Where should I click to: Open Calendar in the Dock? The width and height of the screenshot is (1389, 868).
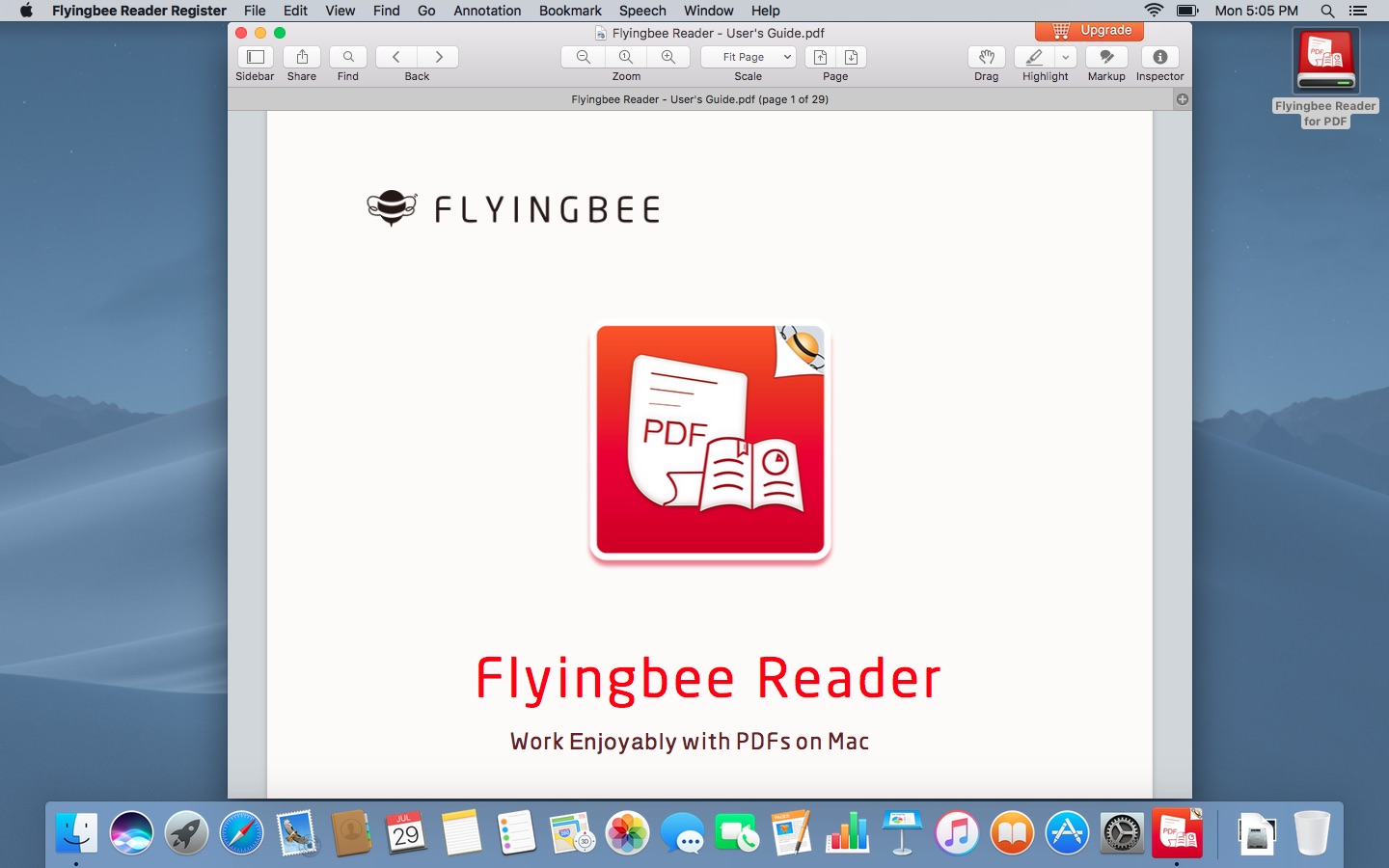(406, 833)
